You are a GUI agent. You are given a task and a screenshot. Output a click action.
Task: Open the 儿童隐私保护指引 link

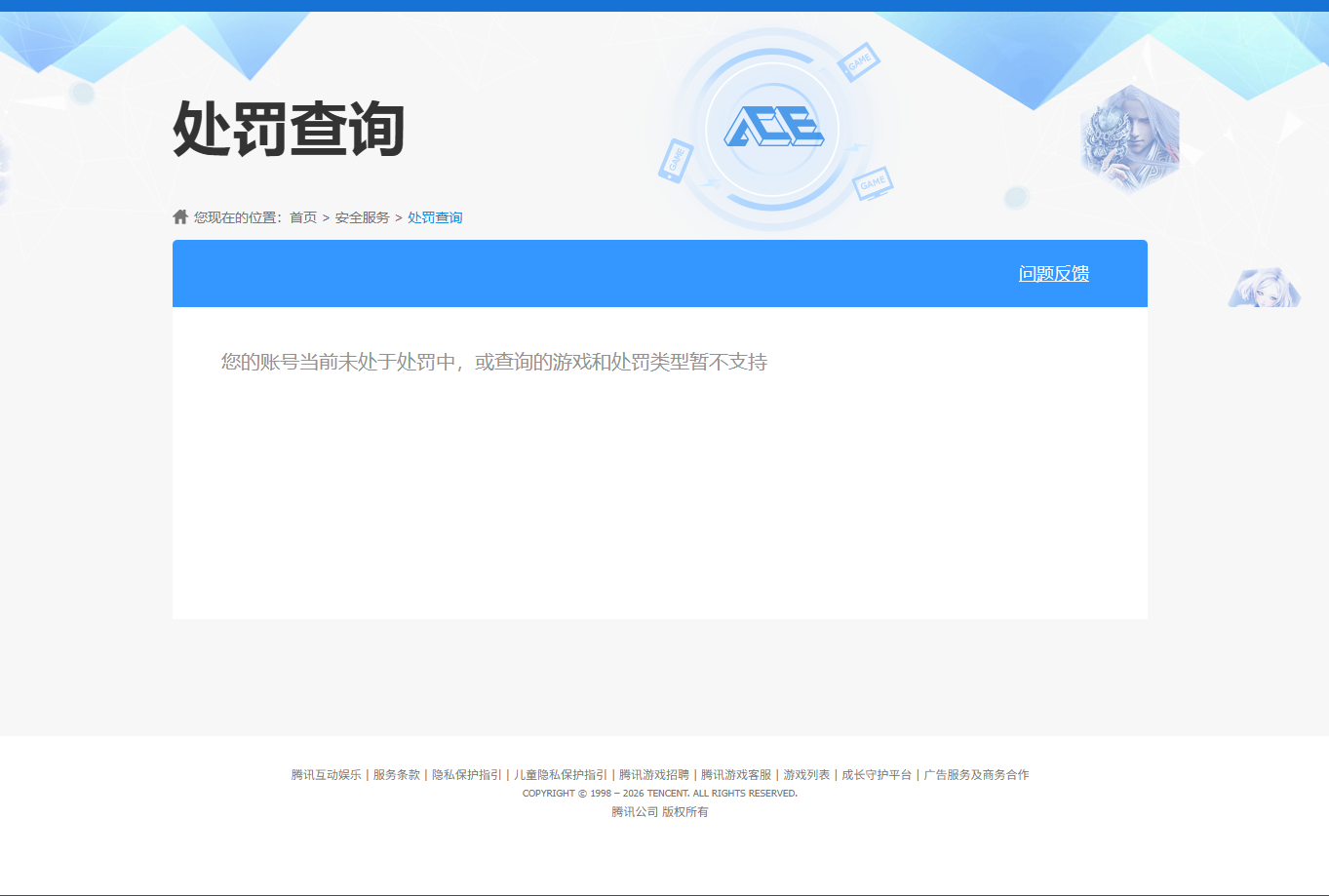click(x=558, y=774)
